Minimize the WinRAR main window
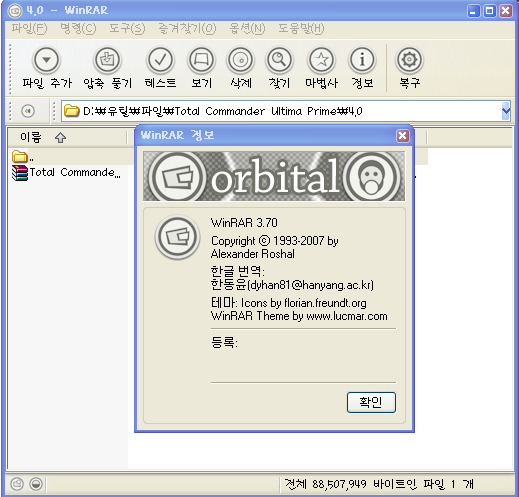This screenshot has height=497, width=519. (x=473, y=11)
